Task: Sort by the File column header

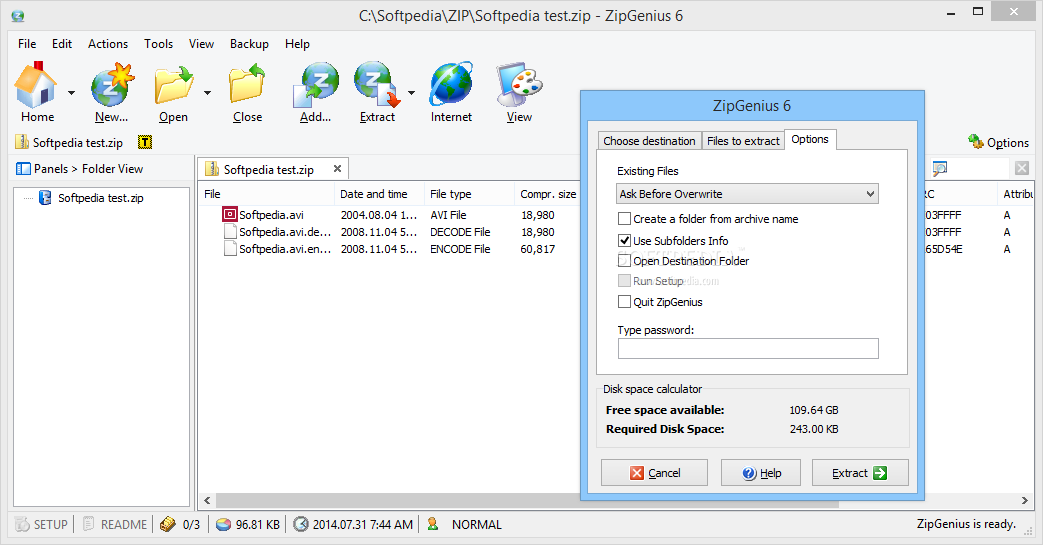Action: pos(267,194)
